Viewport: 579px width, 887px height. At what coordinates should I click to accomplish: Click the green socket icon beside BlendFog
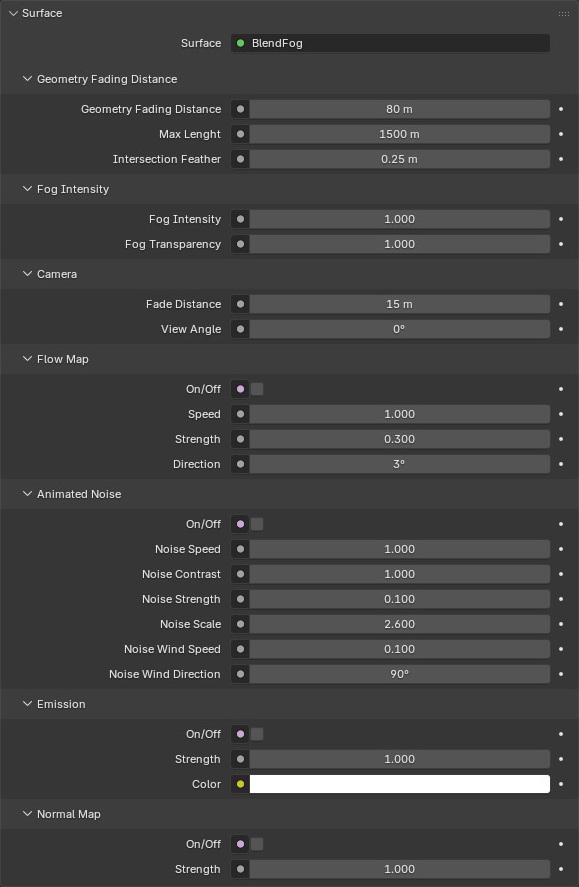(x=240, y=43)
